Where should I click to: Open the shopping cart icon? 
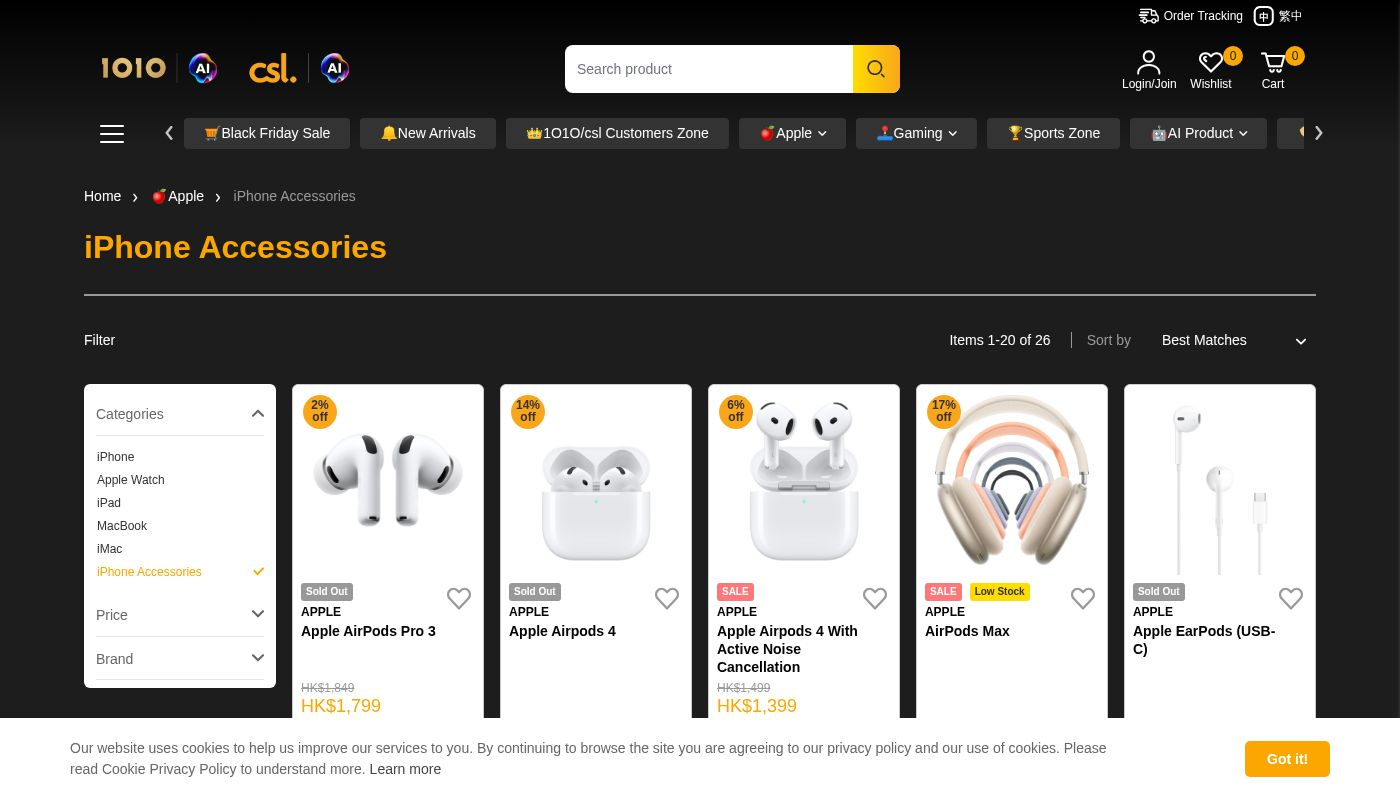1273,64
